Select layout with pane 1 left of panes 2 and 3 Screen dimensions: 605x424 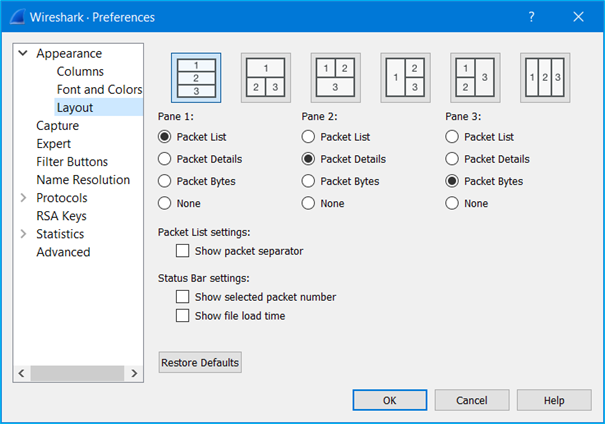(x=406, y=78)
